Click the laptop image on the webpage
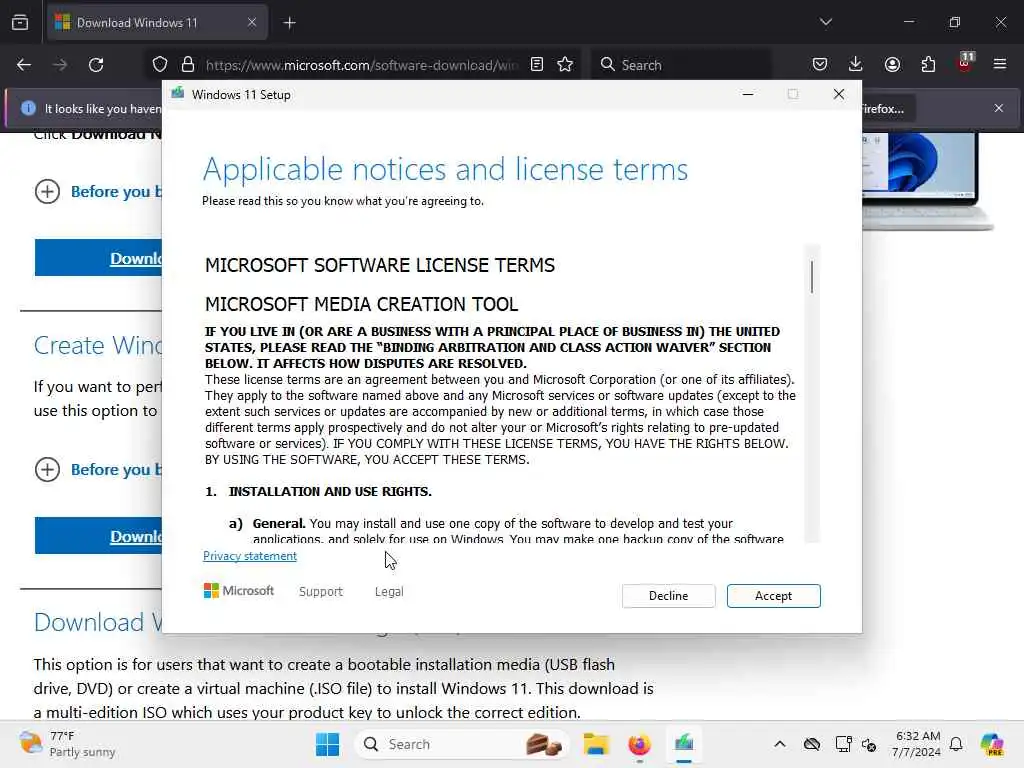The height and width of the screenshot is (768, 1024). [928, 181]
